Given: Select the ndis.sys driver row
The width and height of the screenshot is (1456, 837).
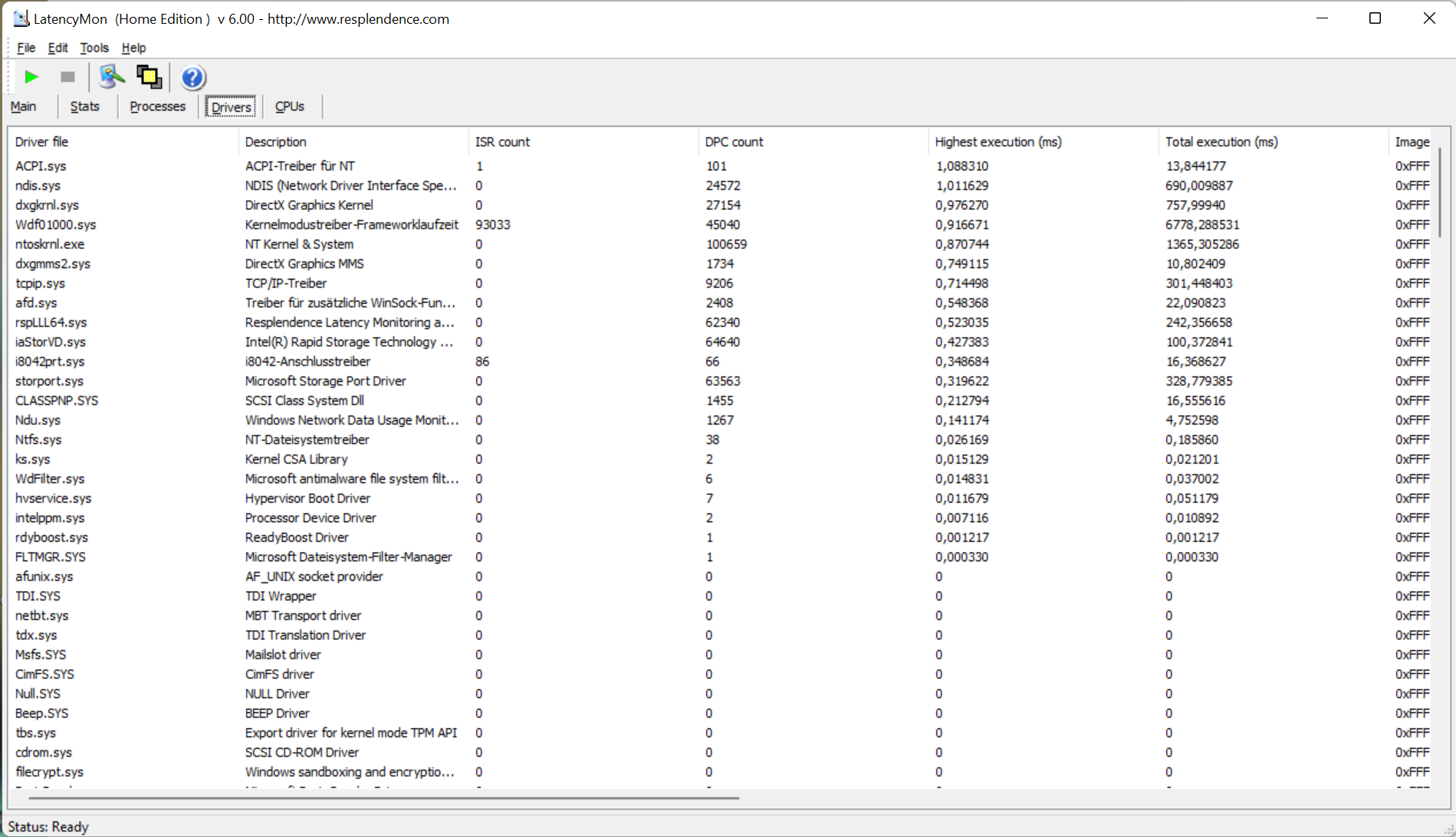Looking at the screenshot, I should coord(721,185).
